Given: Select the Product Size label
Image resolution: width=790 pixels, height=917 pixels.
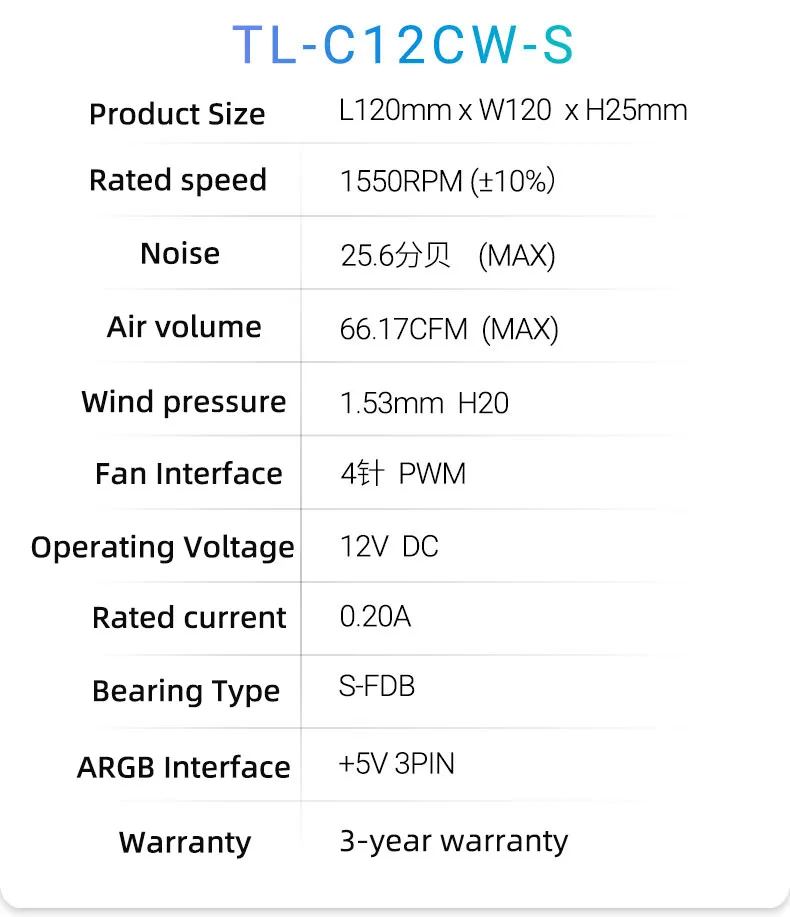Looking at the screenshot, I should [177, 114].
